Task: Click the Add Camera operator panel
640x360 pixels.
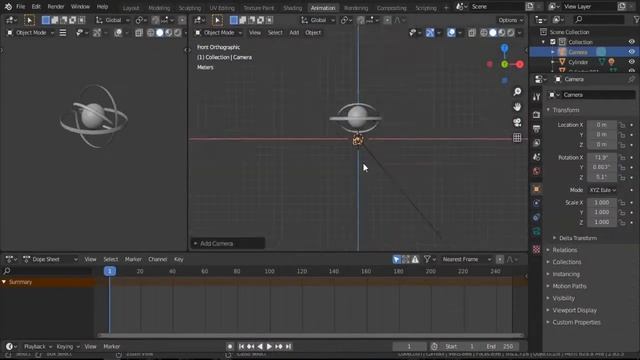Action: click(228, 244)
